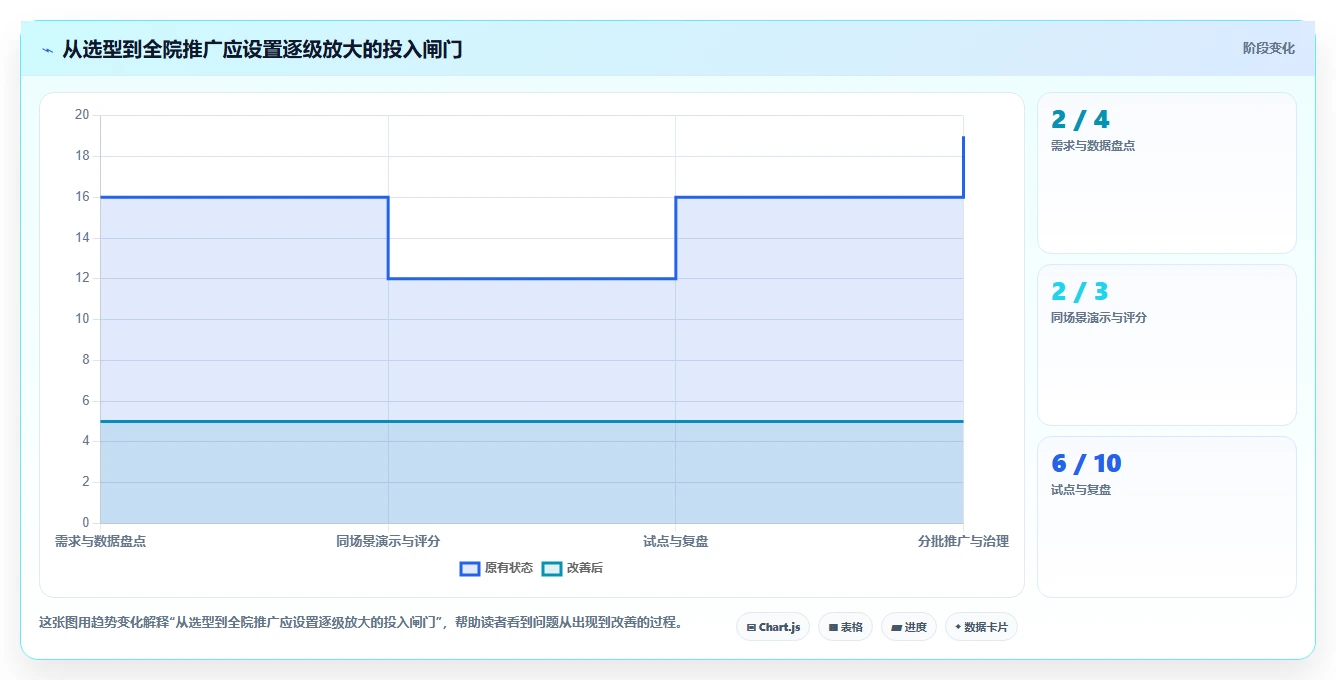Click the lightning icon beside the title

tap(48, 49)
